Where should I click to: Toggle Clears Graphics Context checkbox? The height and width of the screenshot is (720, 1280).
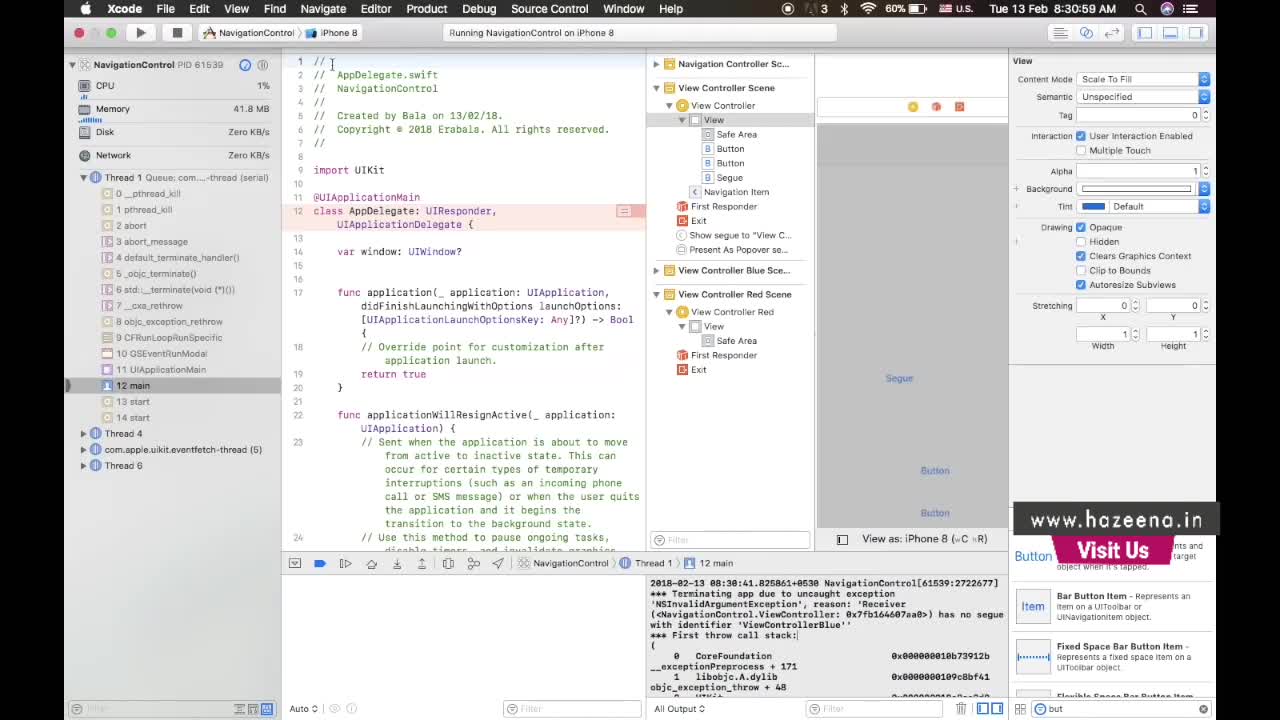[x=1081, y=256]
